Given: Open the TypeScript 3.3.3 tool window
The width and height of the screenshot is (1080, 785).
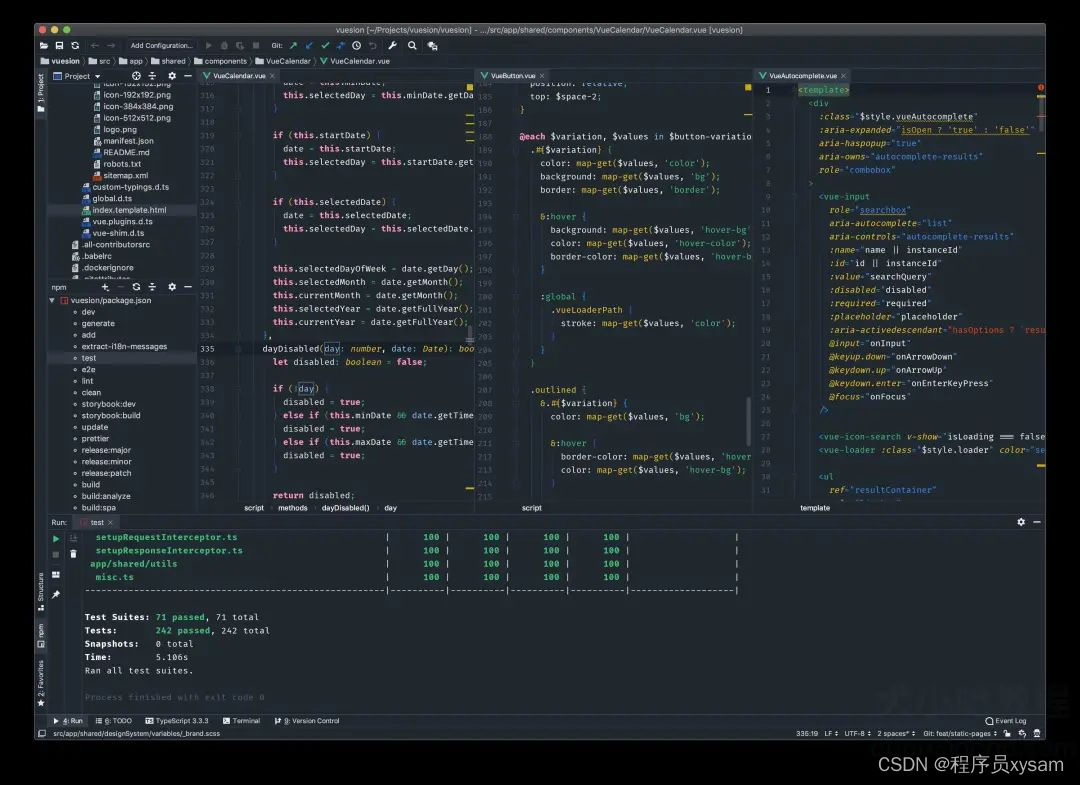Looking at the screenshot, I should pos(176,721).
